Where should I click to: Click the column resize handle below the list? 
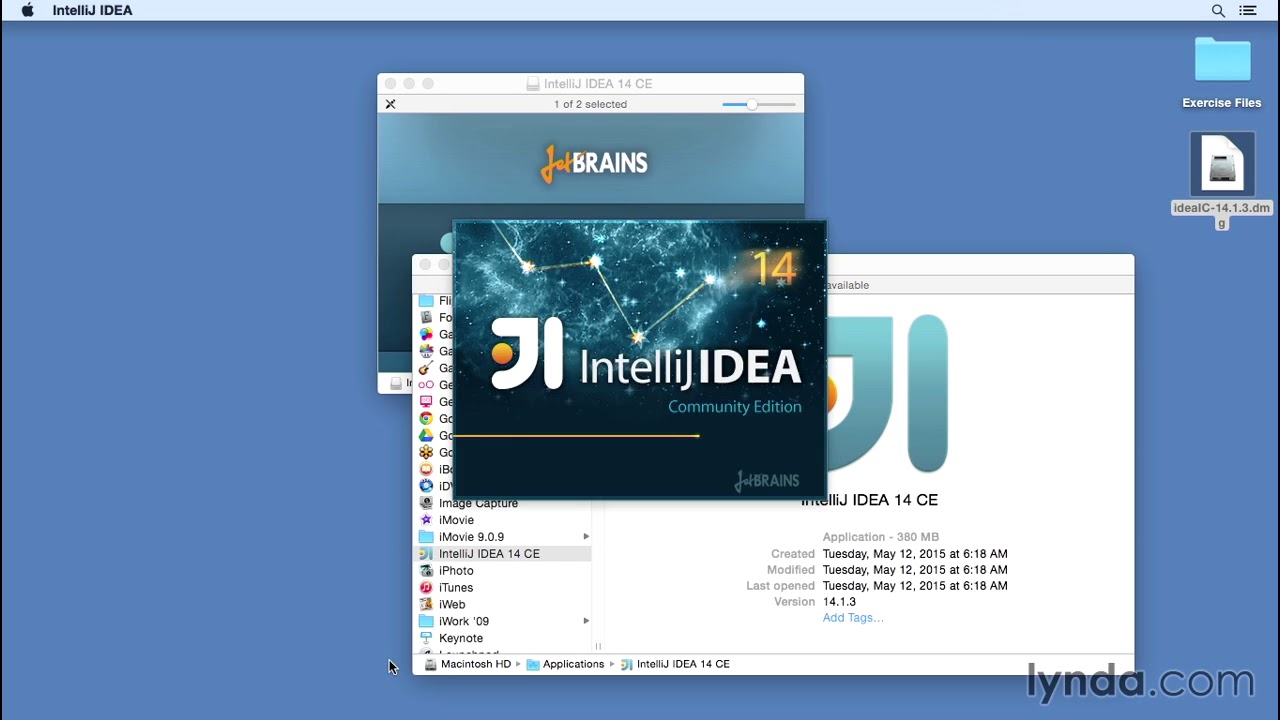598,647
